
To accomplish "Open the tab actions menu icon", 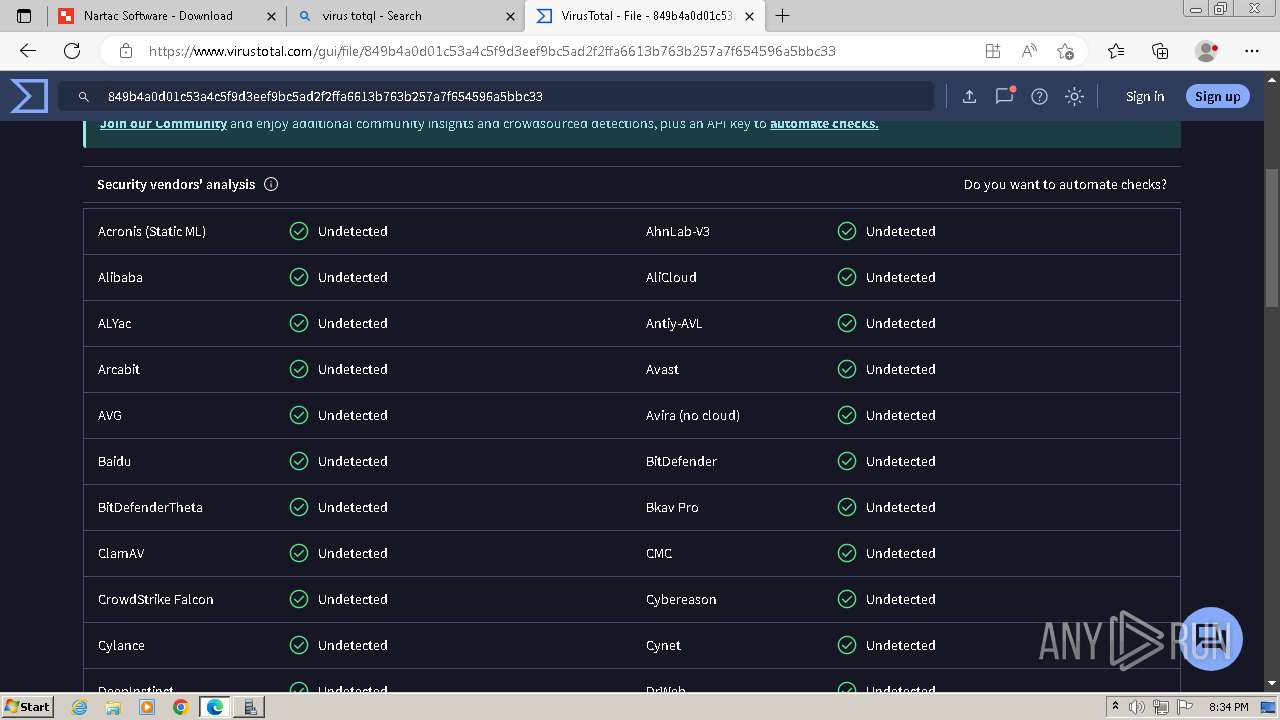I will (x=24, y=16).
